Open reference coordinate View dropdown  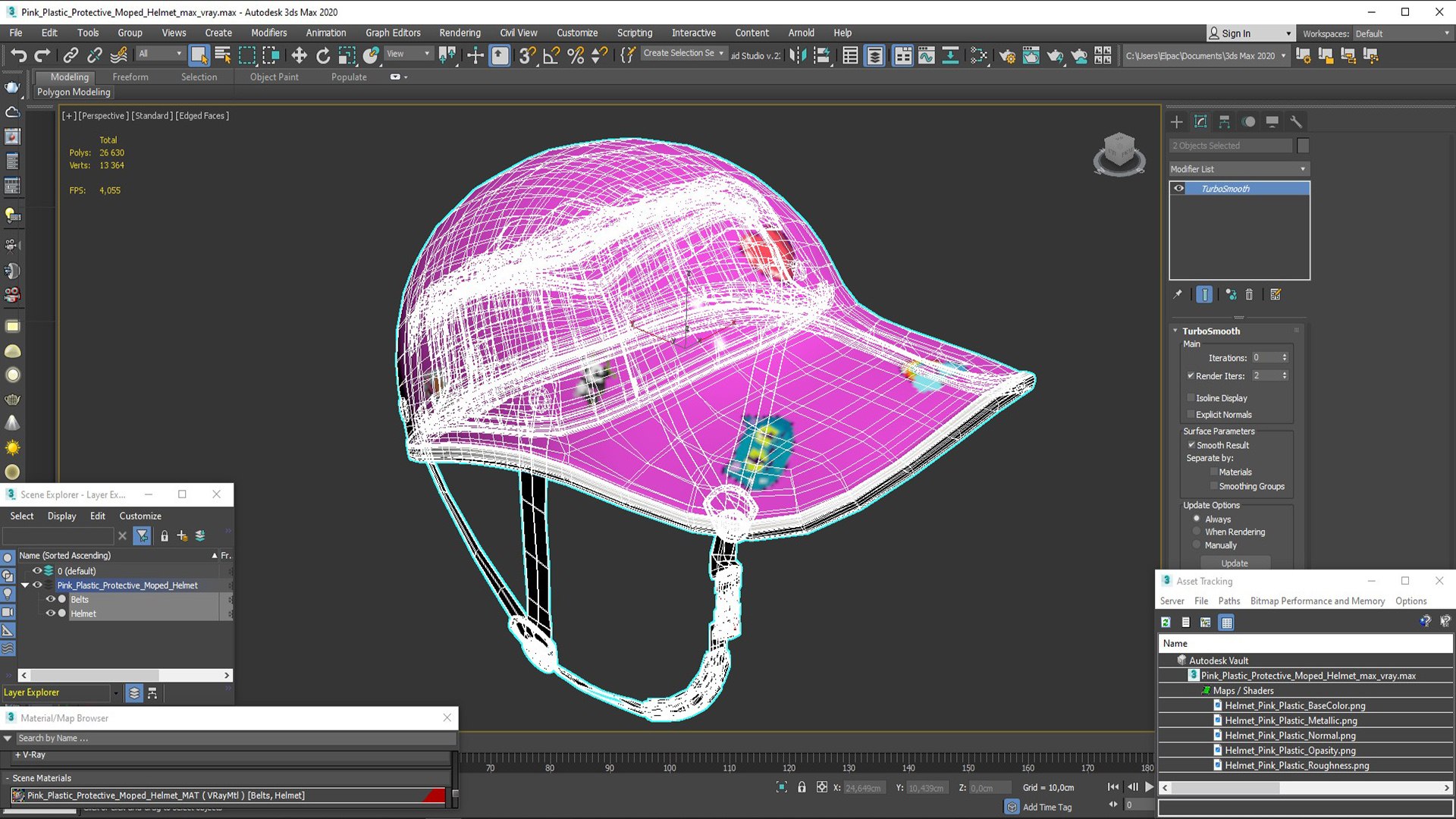[x=408, y=54]
